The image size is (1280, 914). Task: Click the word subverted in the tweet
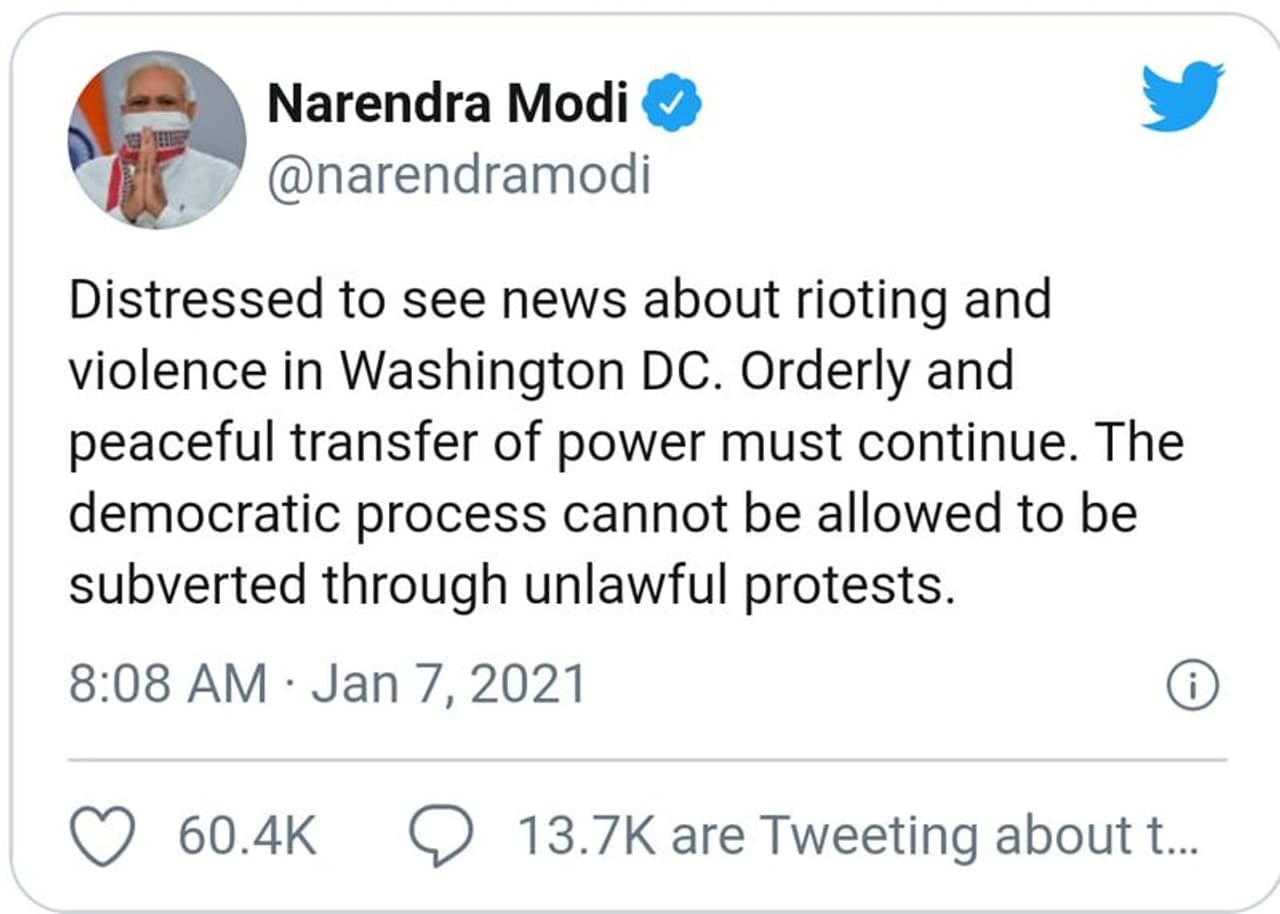187,586
